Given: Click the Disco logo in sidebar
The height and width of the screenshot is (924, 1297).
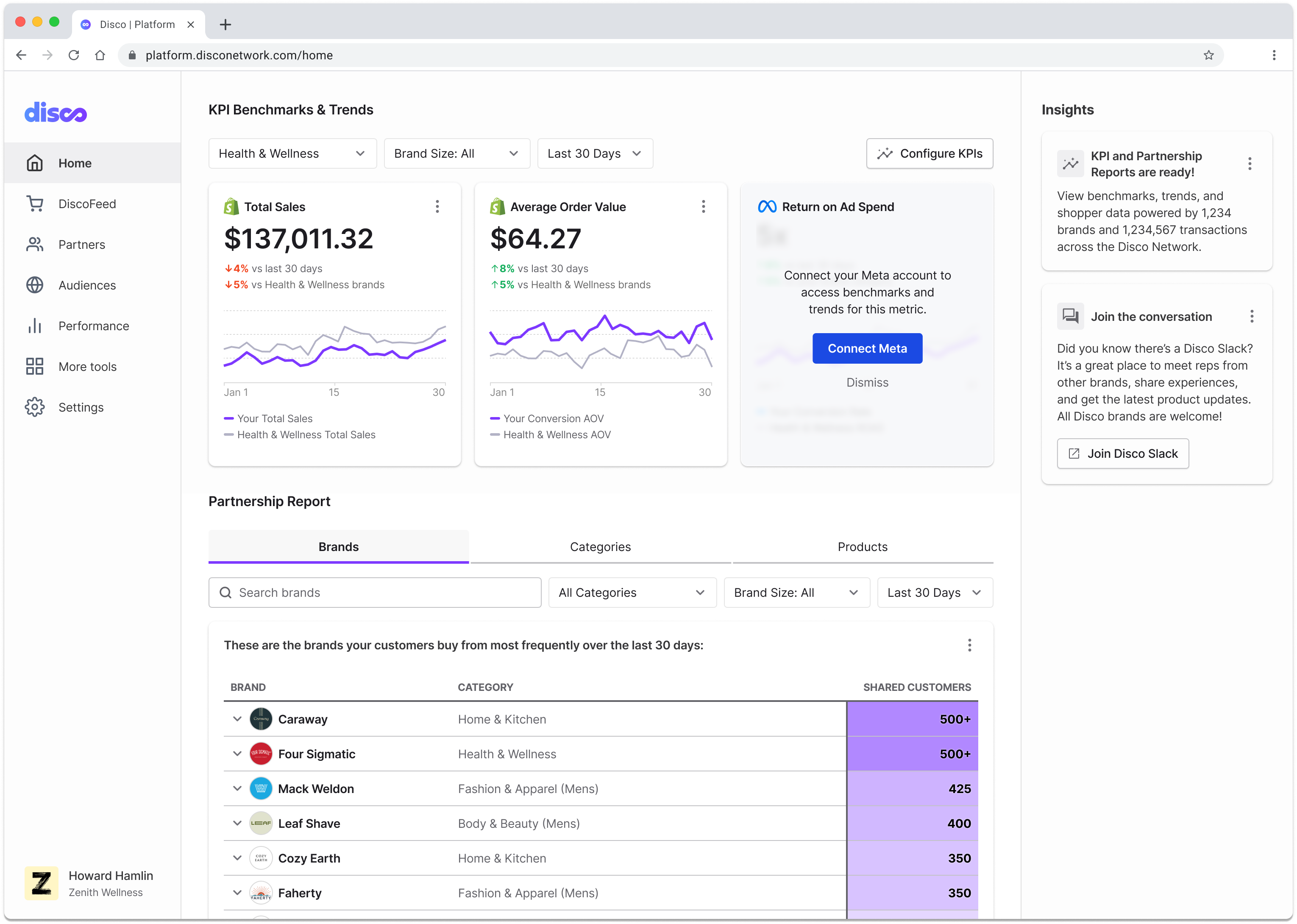Looking at the screenshot, I should 55,112.
